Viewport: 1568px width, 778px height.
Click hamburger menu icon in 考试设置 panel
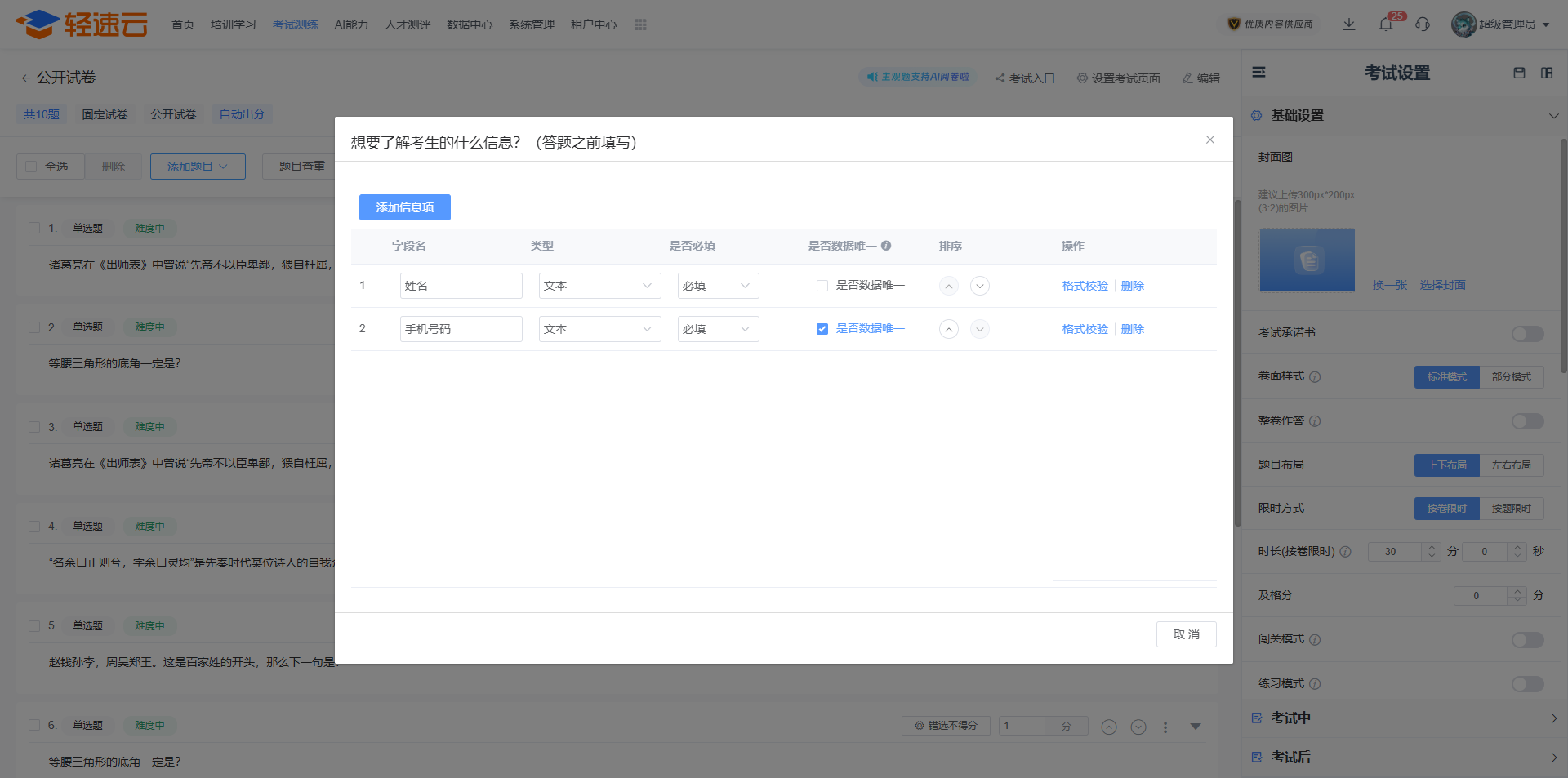coord(1259,73)
